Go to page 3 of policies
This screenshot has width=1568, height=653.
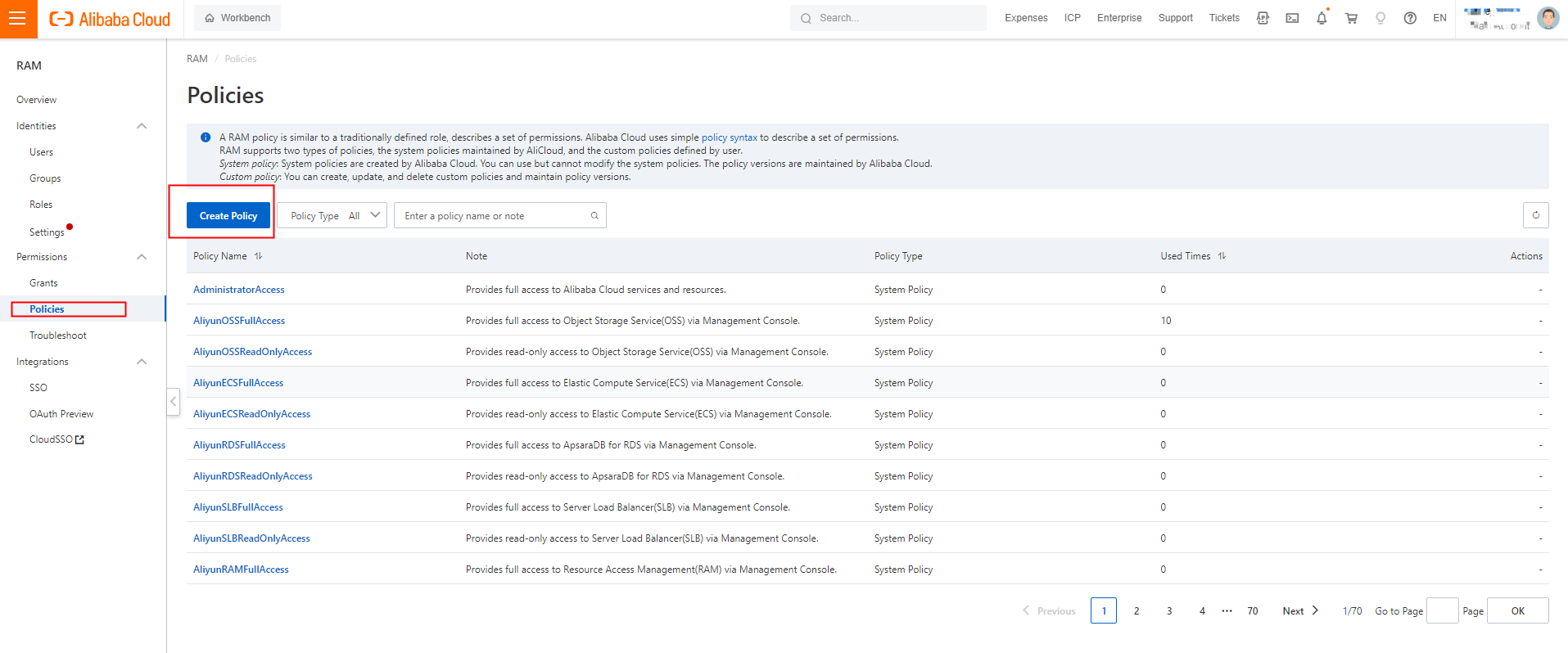pos(1169,610)
